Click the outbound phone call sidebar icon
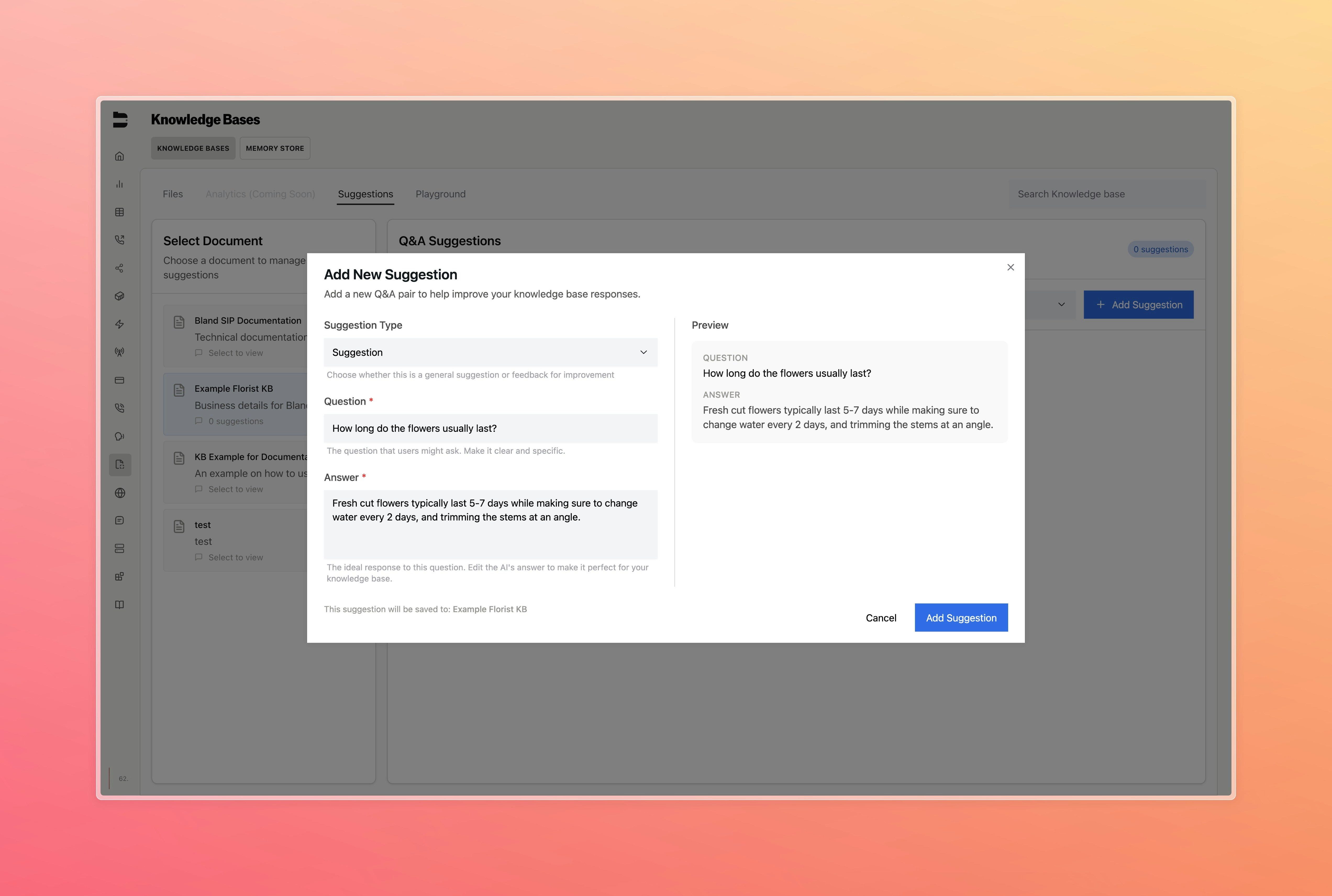Screen dimensions: 1332x896 tap(119, 239)
